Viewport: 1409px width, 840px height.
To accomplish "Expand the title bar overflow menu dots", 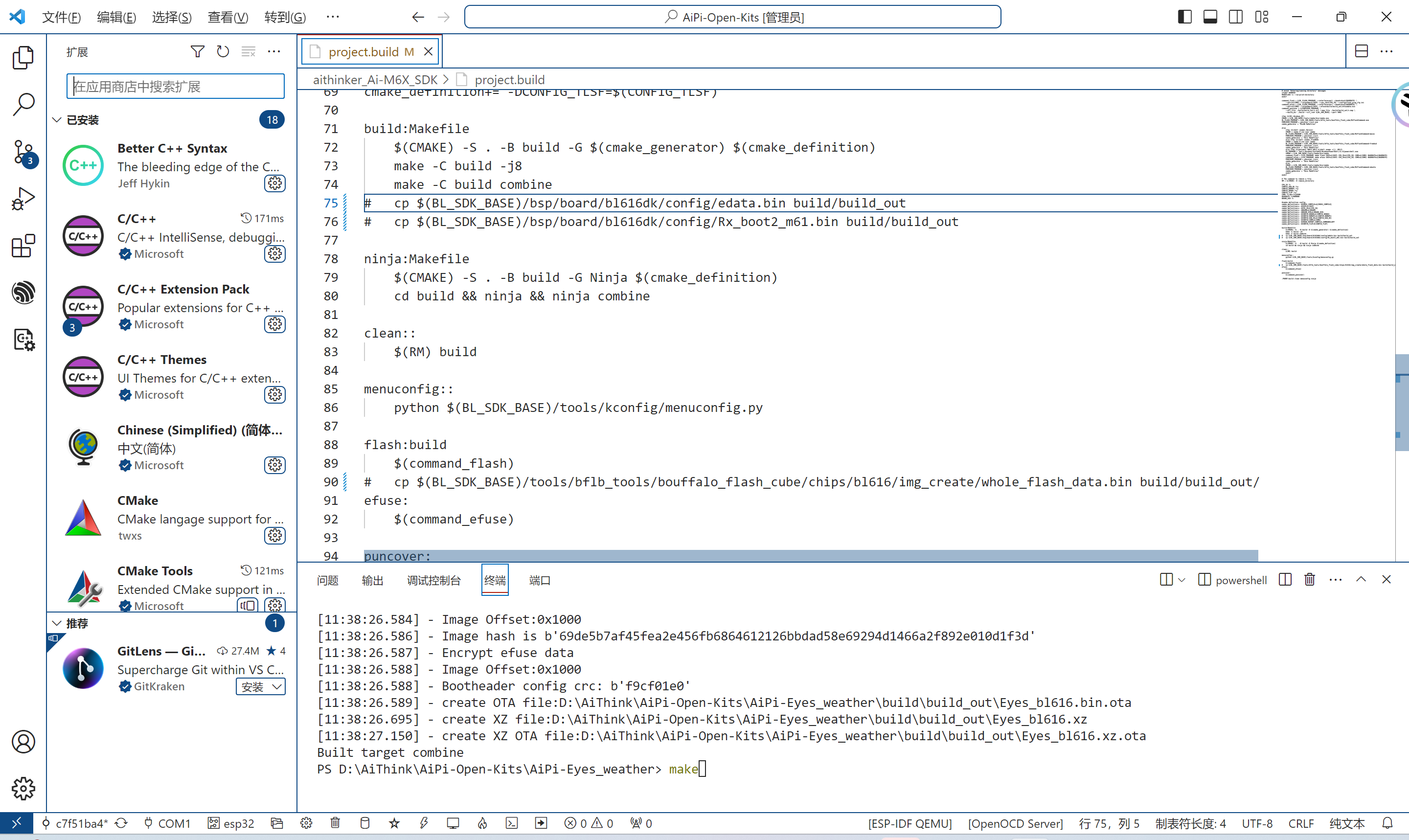I will (333, 17).
